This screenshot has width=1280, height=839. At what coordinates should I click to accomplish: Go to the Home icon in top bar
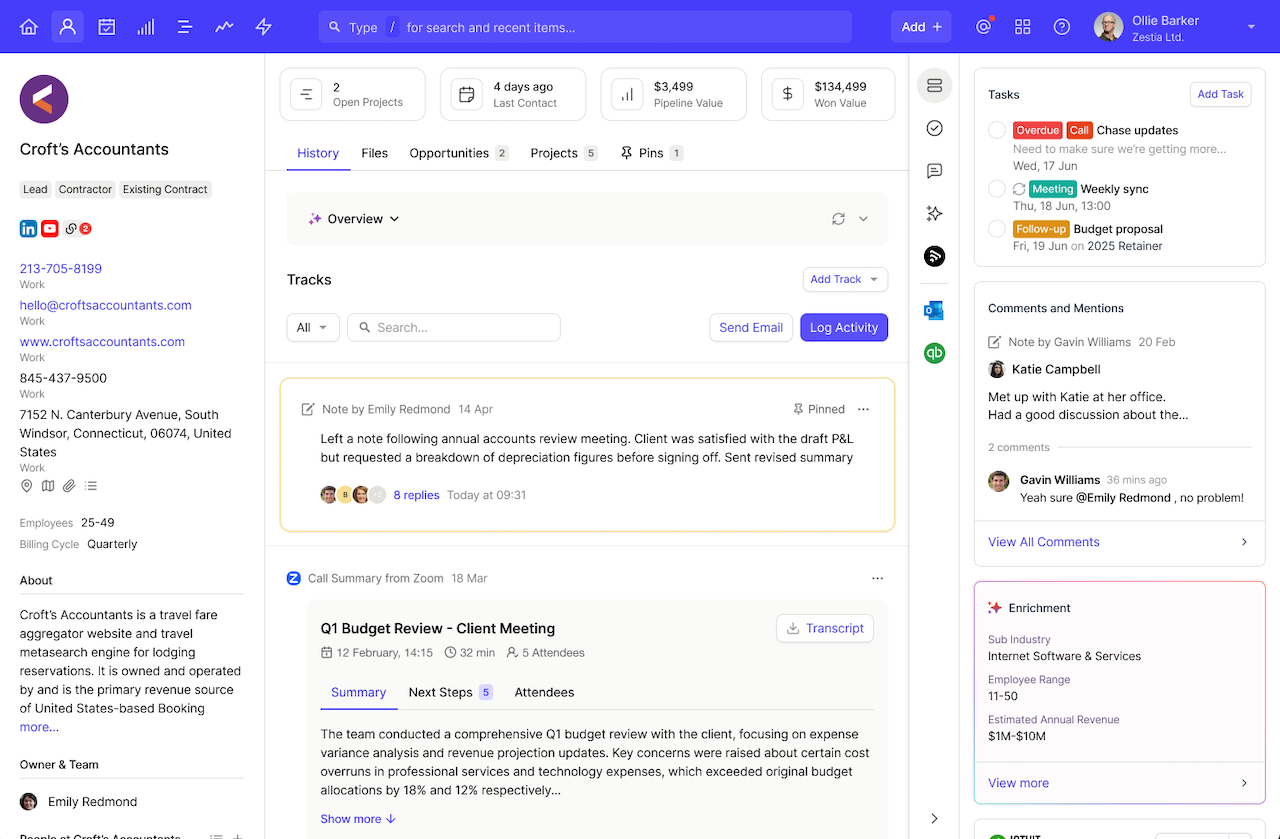(29, 27)
